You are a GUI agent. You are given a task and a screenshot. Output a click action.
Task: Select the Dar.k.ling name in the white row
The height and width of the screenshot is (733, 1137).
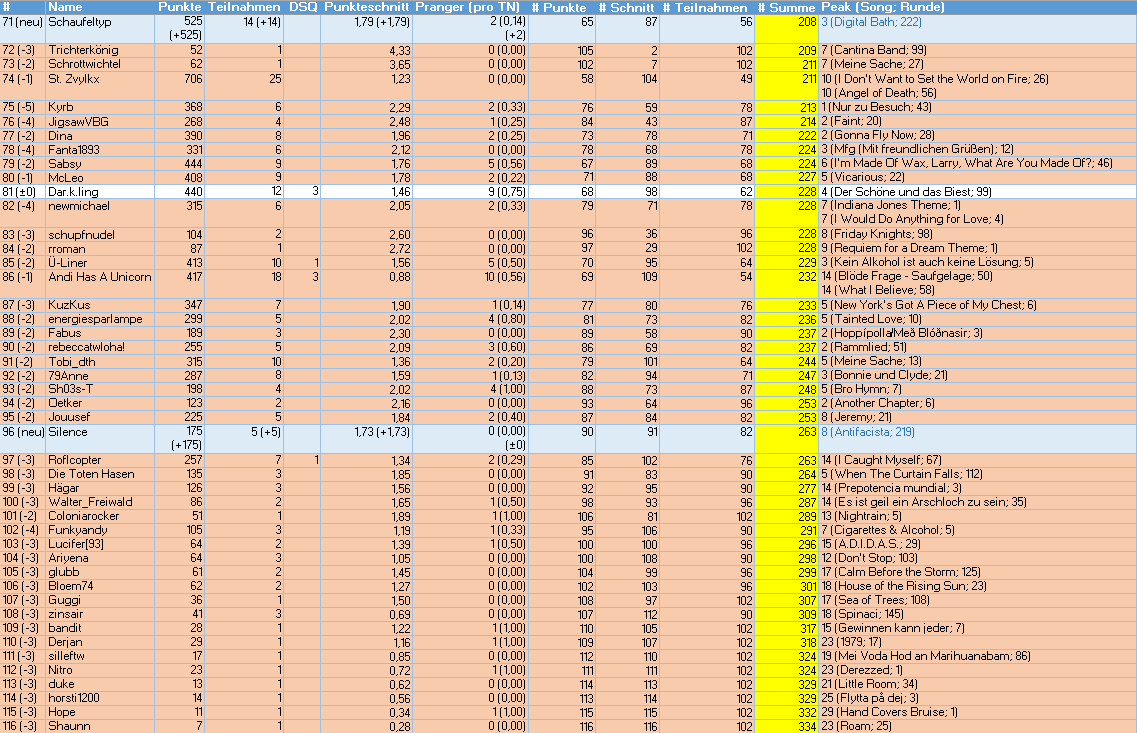[74, 191]
